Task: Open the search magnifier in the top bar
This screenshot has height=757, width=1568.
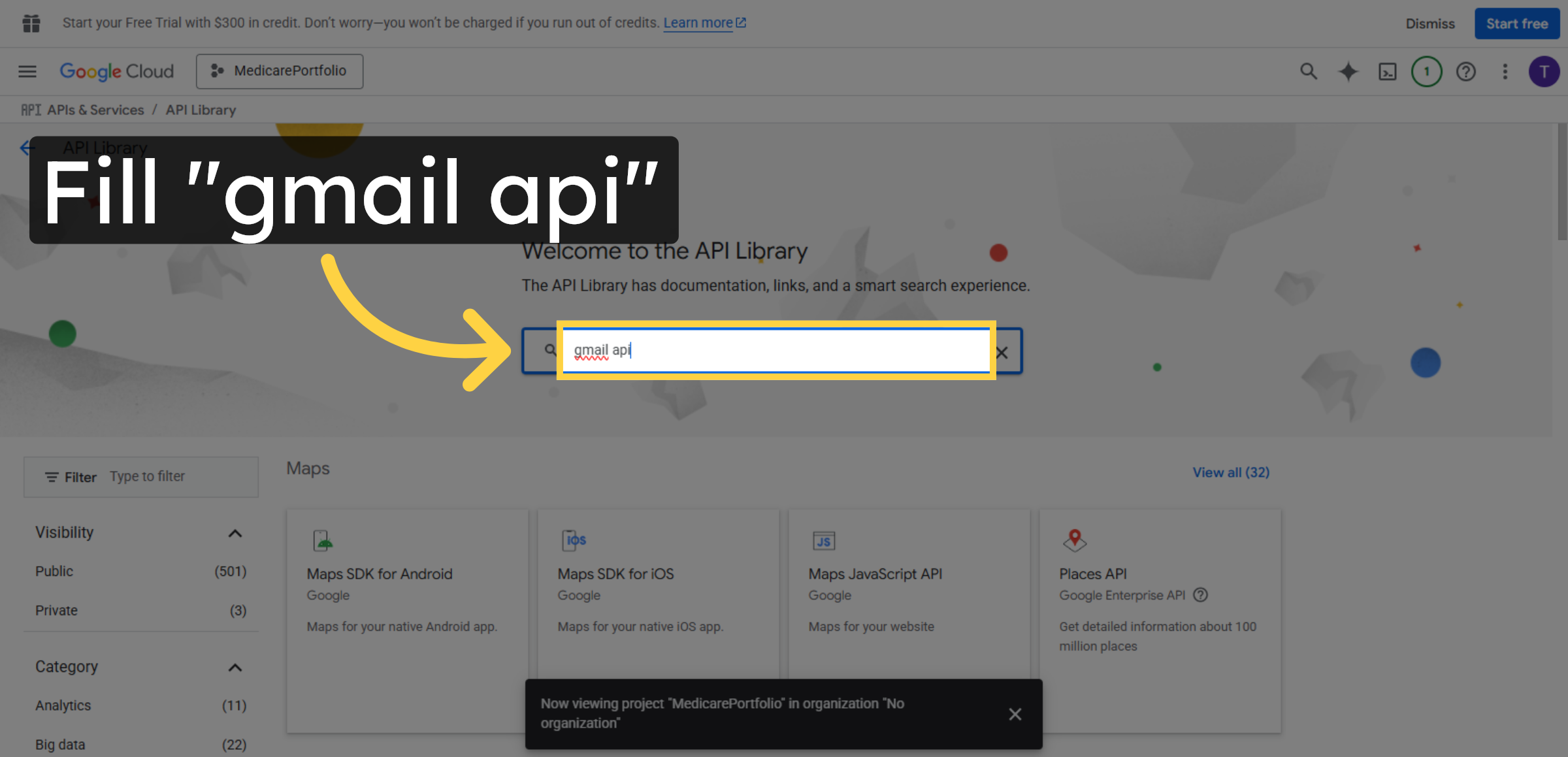Action: [x=1308, y=71]
